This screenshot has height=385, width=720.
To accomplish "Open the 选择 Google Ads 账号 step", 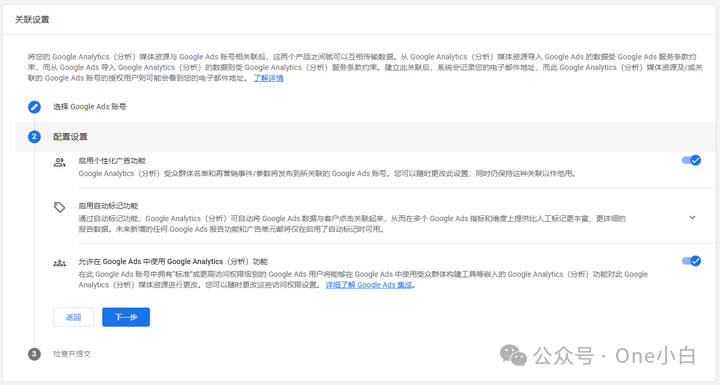I will point(90,107).
